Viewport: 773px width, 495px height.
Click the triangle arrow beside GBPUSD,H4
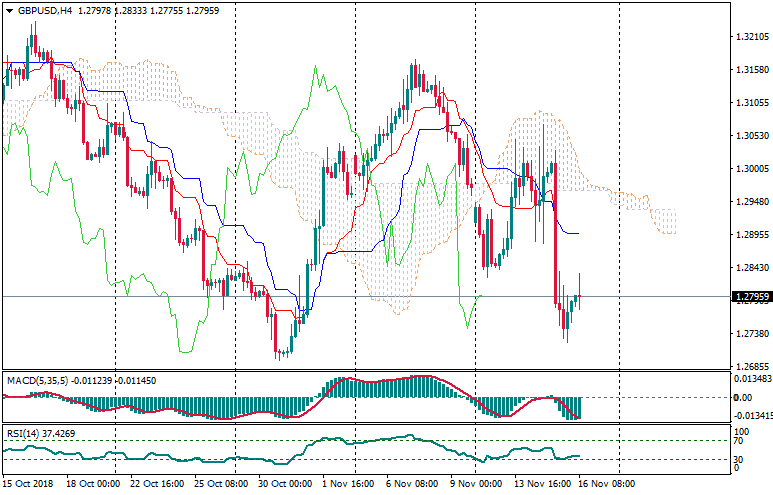(9, 10)
